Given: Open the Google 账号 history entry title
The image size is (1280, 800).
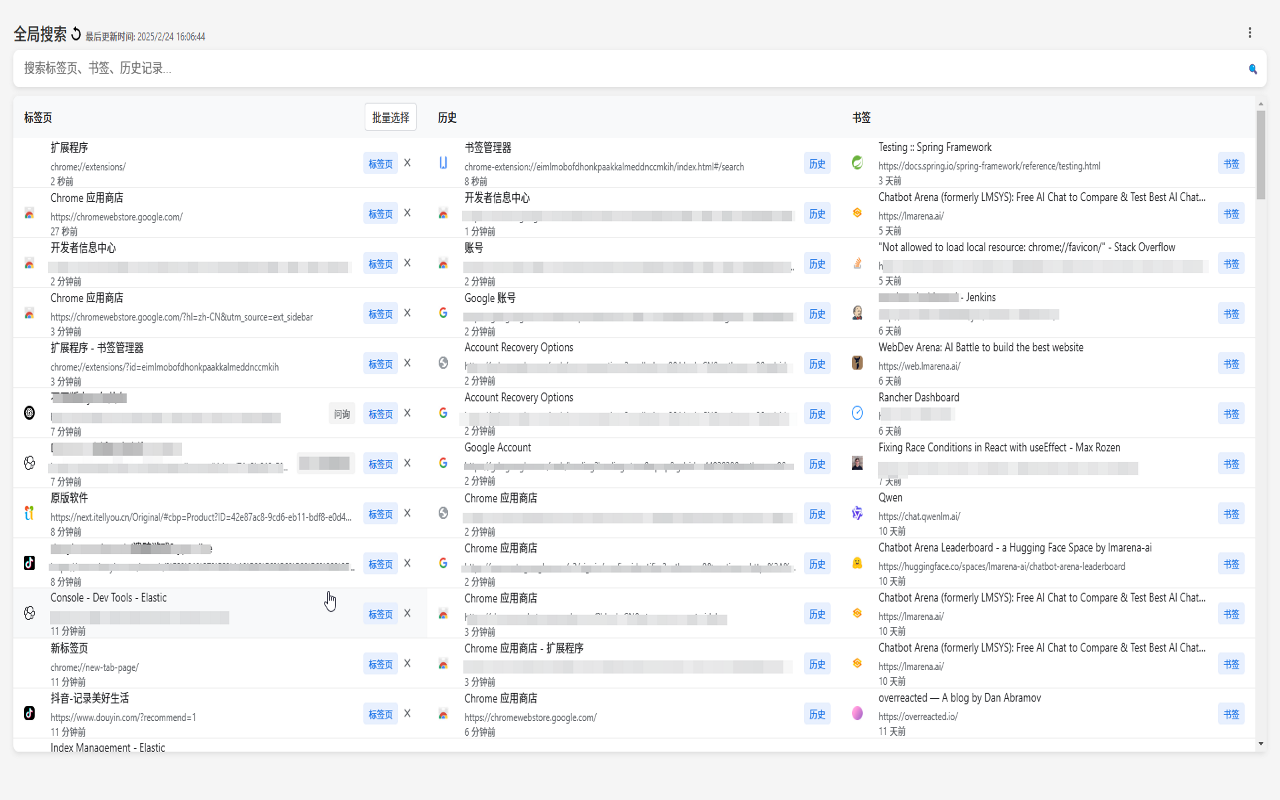Looking at the screenshot, I should click(490, 298).
